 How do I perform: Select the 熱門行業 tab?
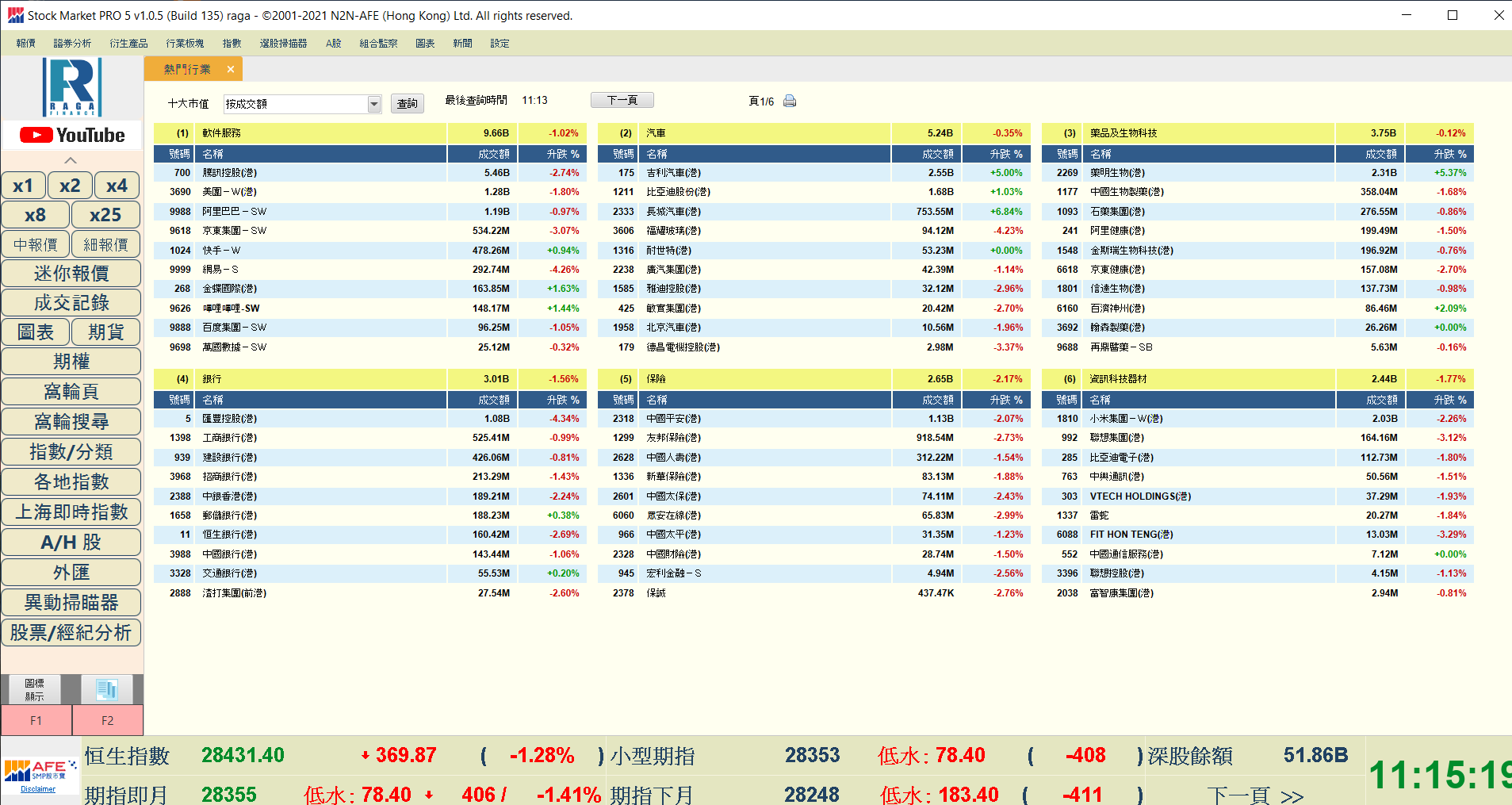click(x=187, y=70)
